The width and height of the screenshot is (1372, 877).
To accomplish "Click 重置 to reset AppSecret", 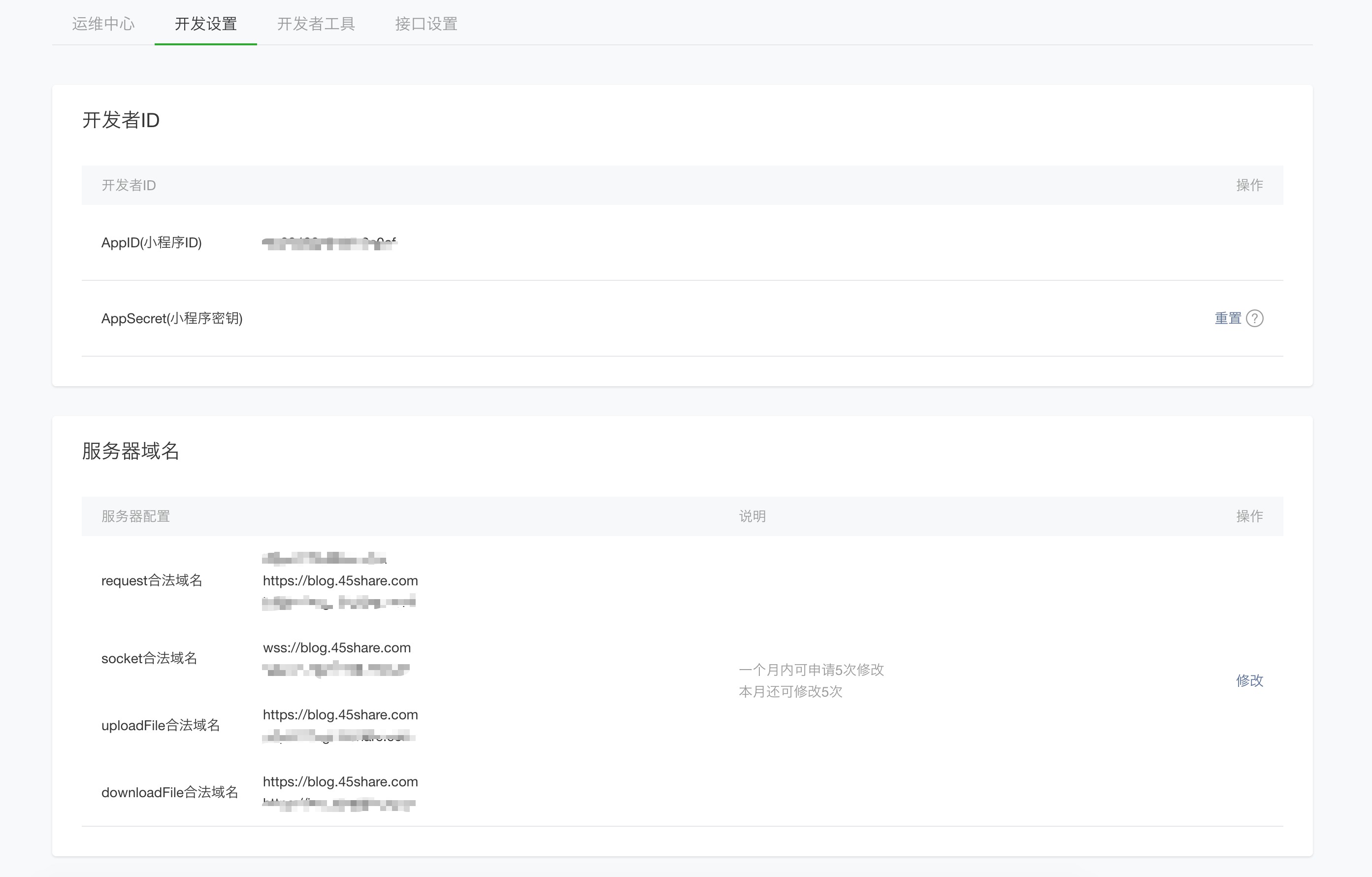I will coord(1227,318).
